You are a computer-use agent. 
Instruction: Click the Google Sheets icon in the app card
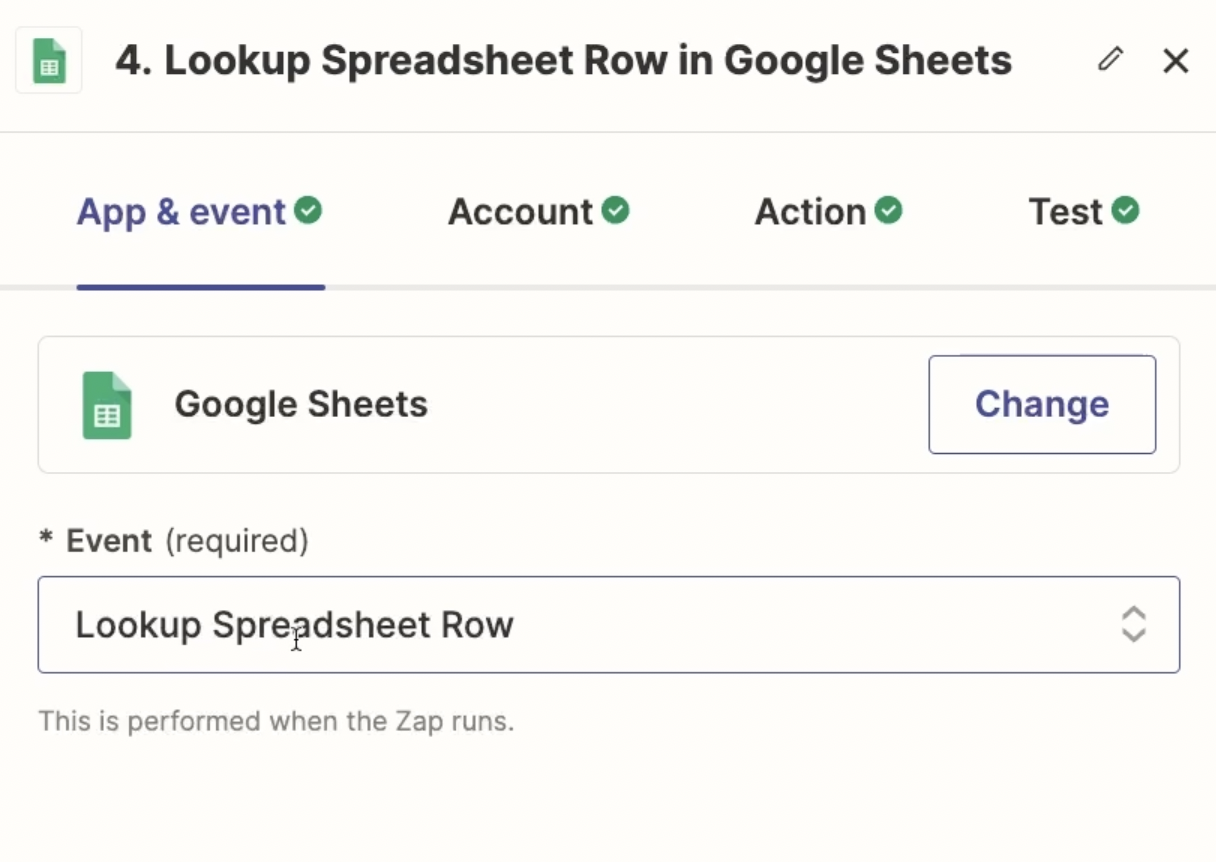[107, 405]
